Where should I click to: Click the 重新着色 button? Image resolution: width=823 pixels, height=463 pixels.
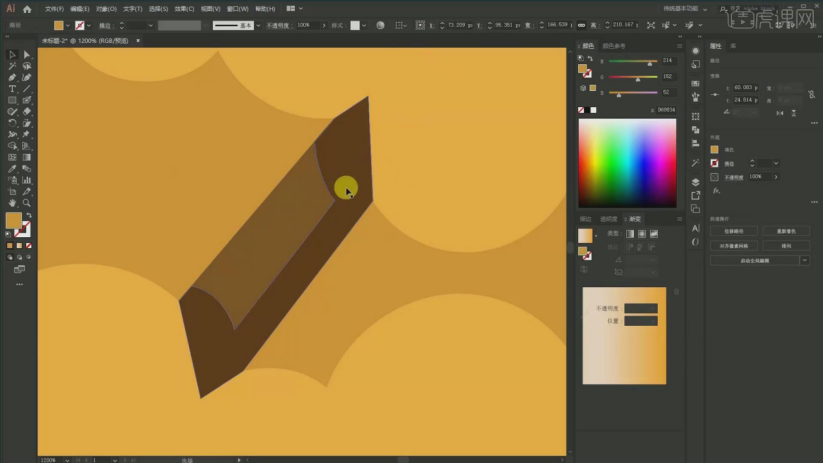coord(786,231)
